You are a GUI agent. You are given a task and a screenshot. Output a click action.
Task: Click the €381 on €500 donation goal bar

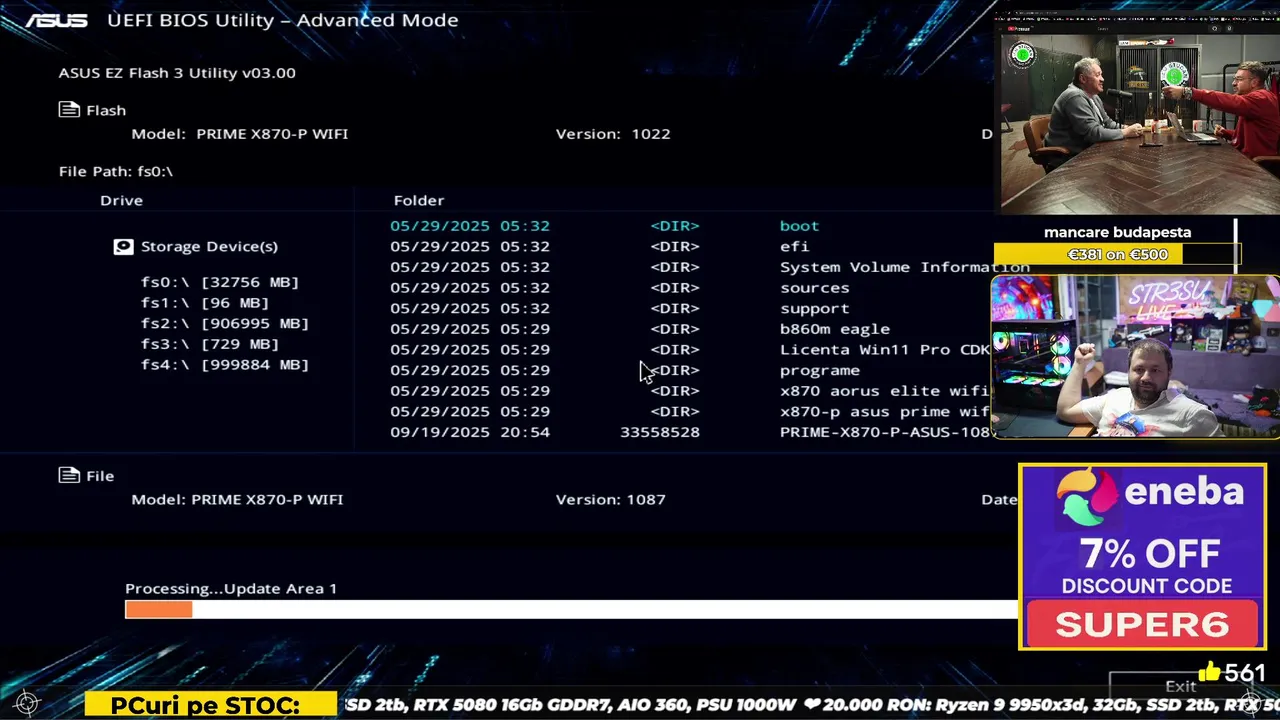click(1117, 255)
